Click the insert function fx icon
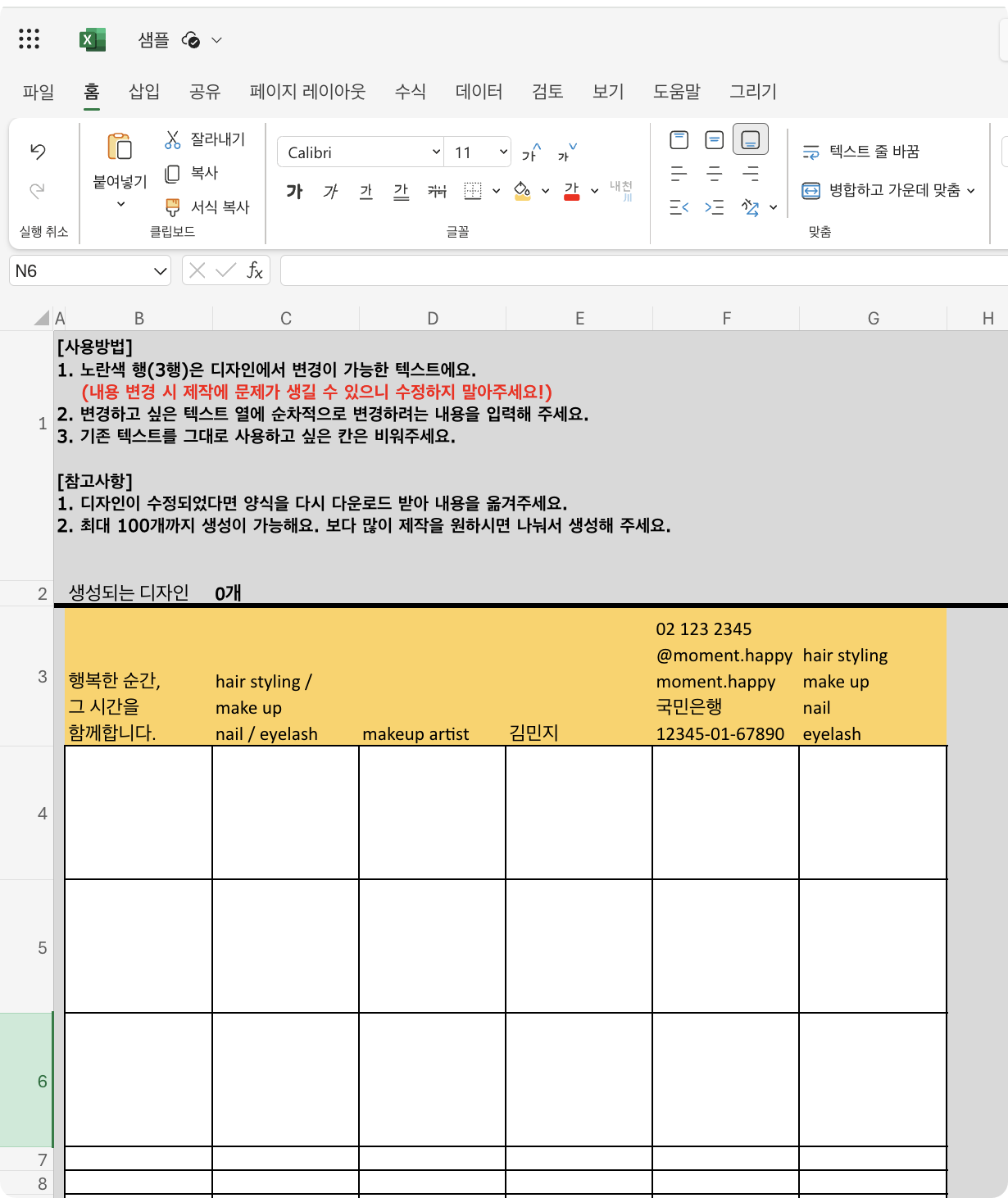 point(255,271)
